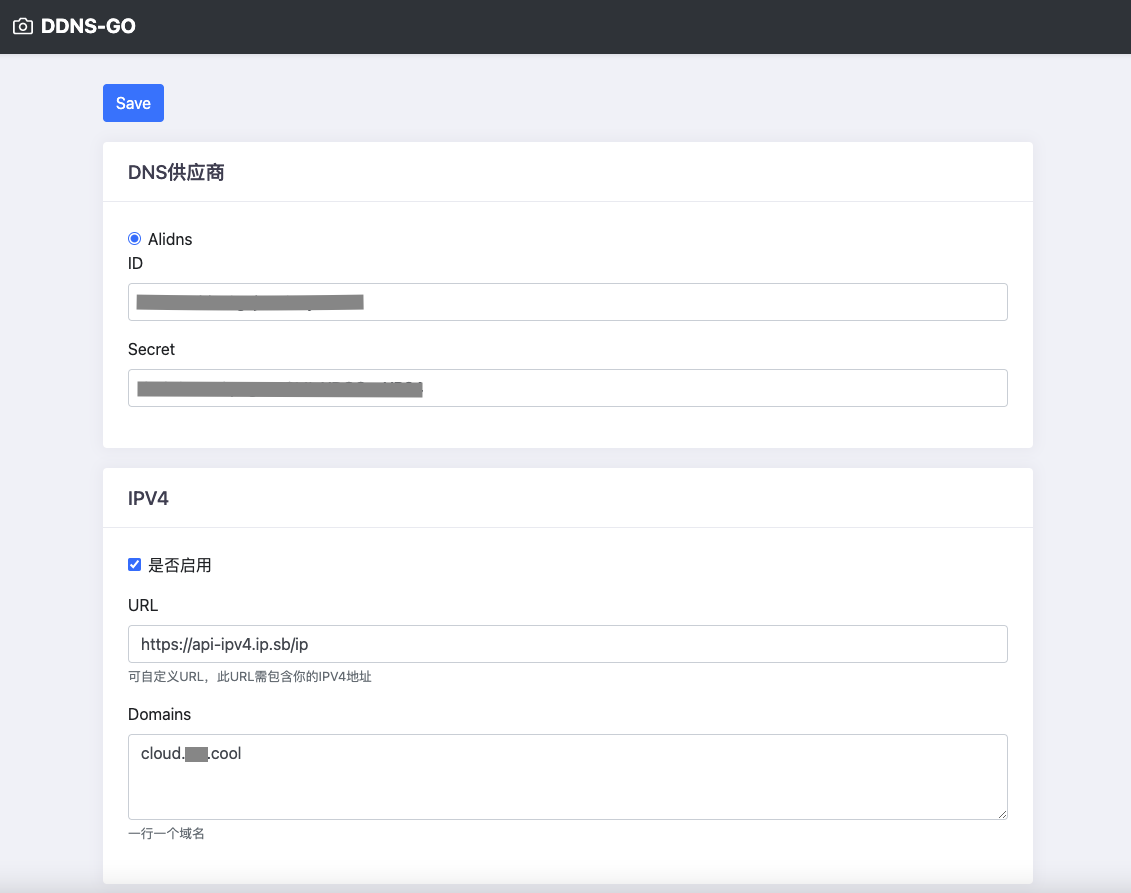Click the DNS供应商 section header

coord(176,173)
